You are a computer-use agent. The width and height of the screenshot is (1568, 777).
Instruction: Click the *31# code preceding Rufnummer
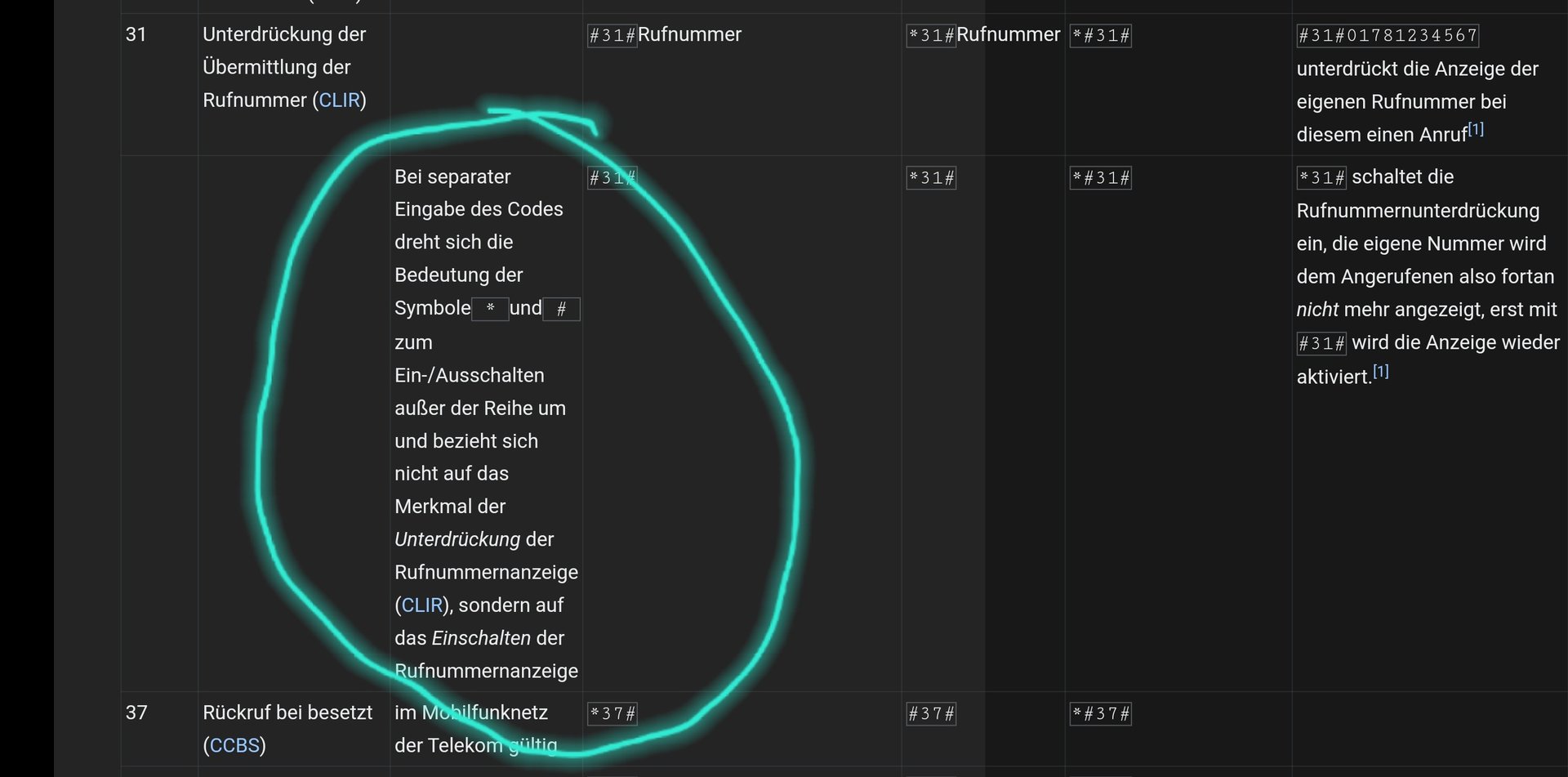[931, 35]
